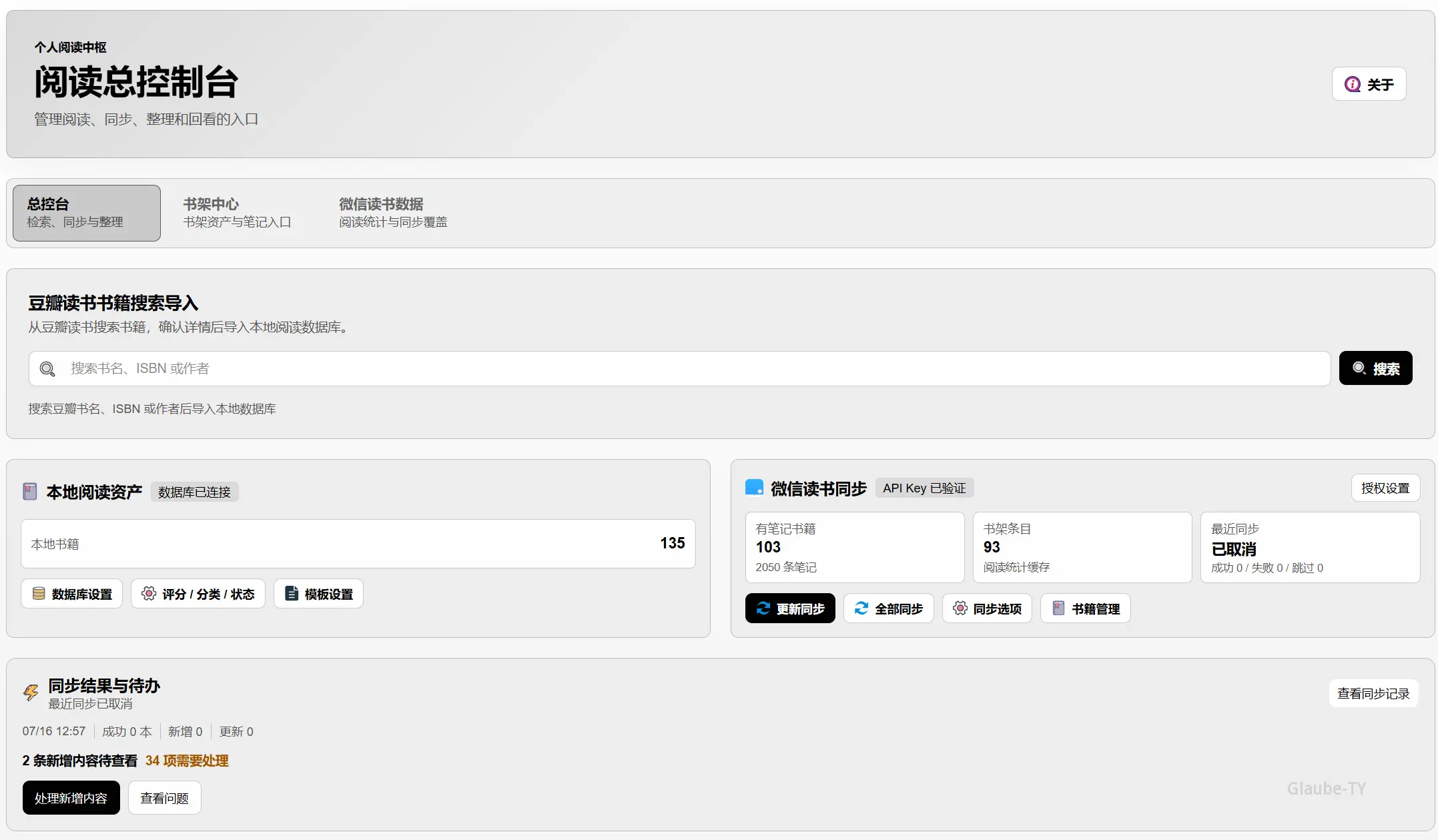The width and height of the screenshot is (1438, 840).
Task: Click the magnifier icon inside the search field
Action: click(x=47, y=369)
